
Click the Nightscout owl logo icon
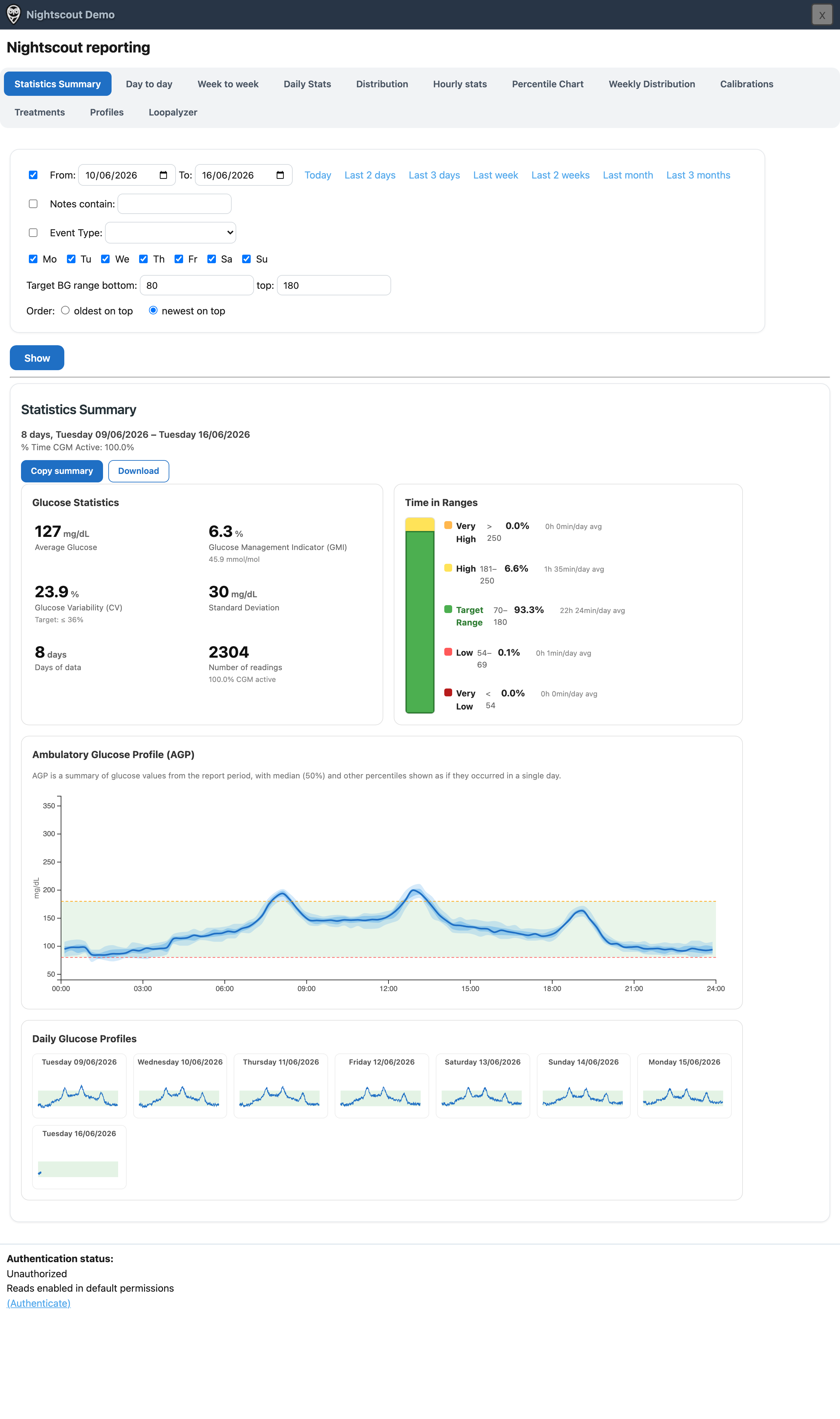[13, 15]
